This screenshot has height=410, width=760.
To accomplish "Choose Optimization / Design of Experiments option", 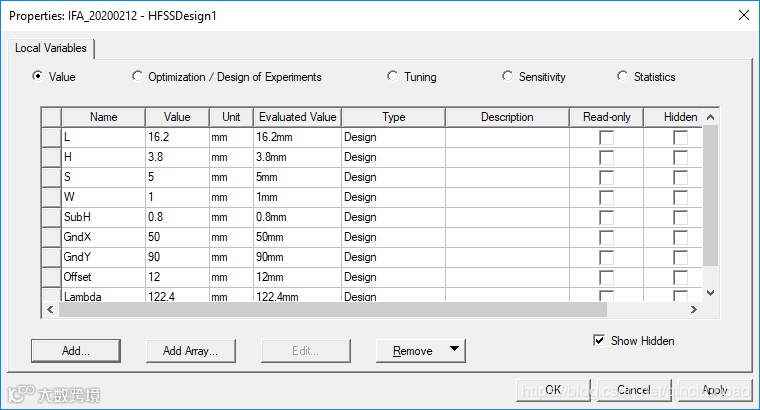I will point(138,77).
